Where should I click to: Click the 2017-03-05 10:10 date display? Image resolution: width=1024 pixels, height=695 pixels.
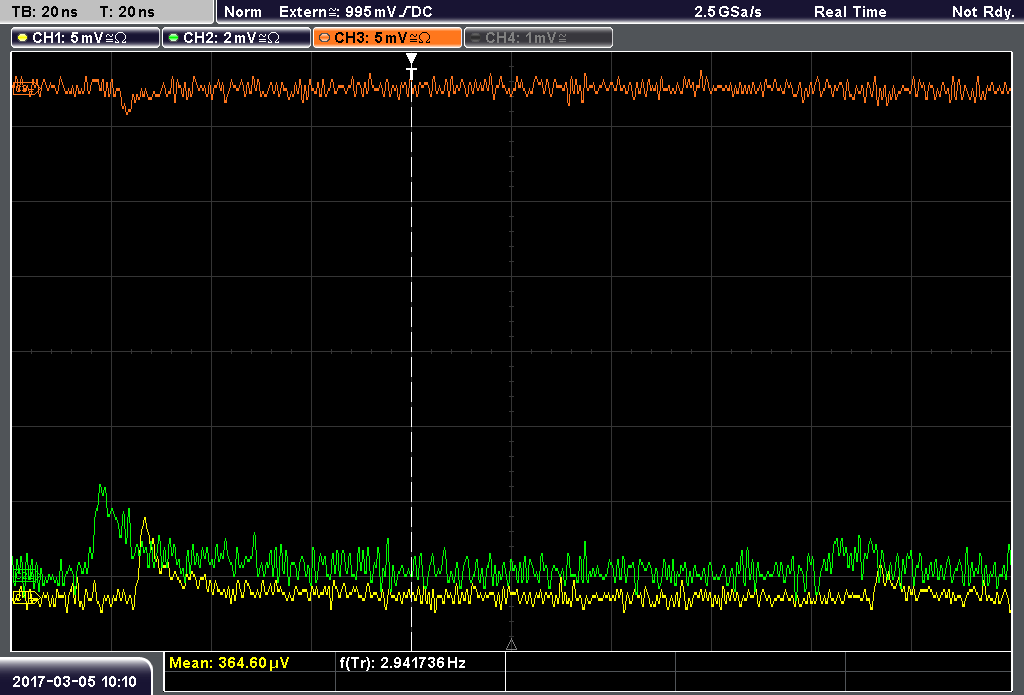click(74, 682)
